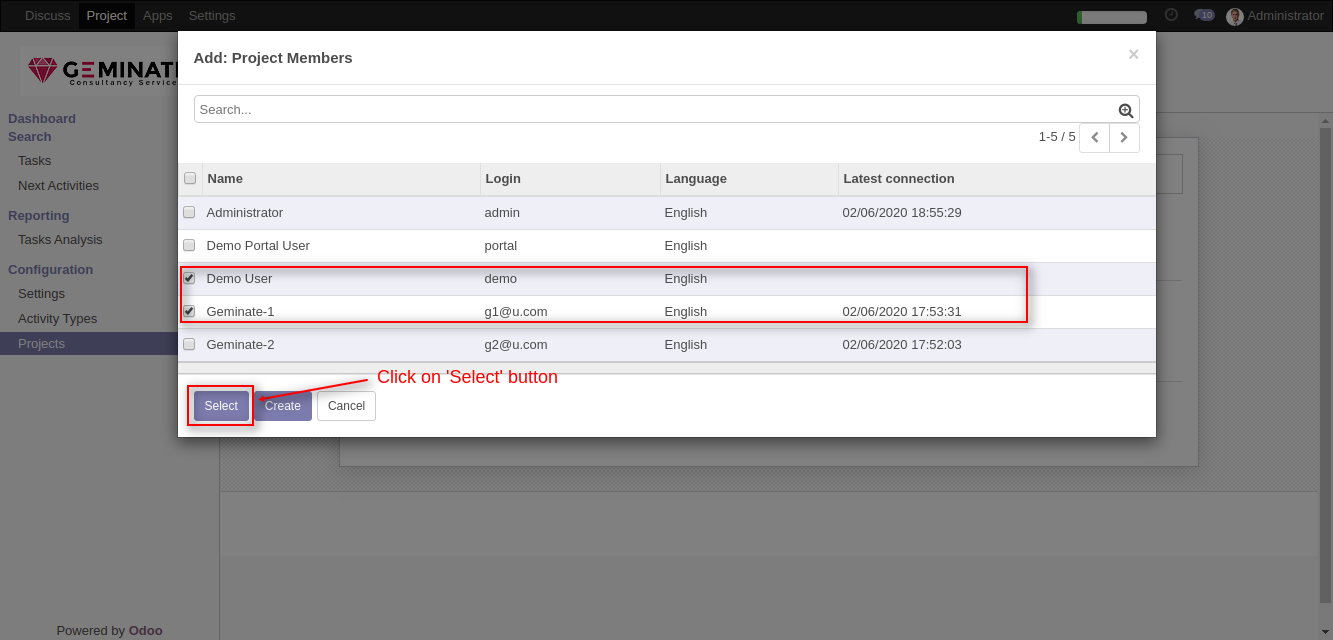1333x640 pixels.
Task: Open the Apps menu
Action: point(158,16)
